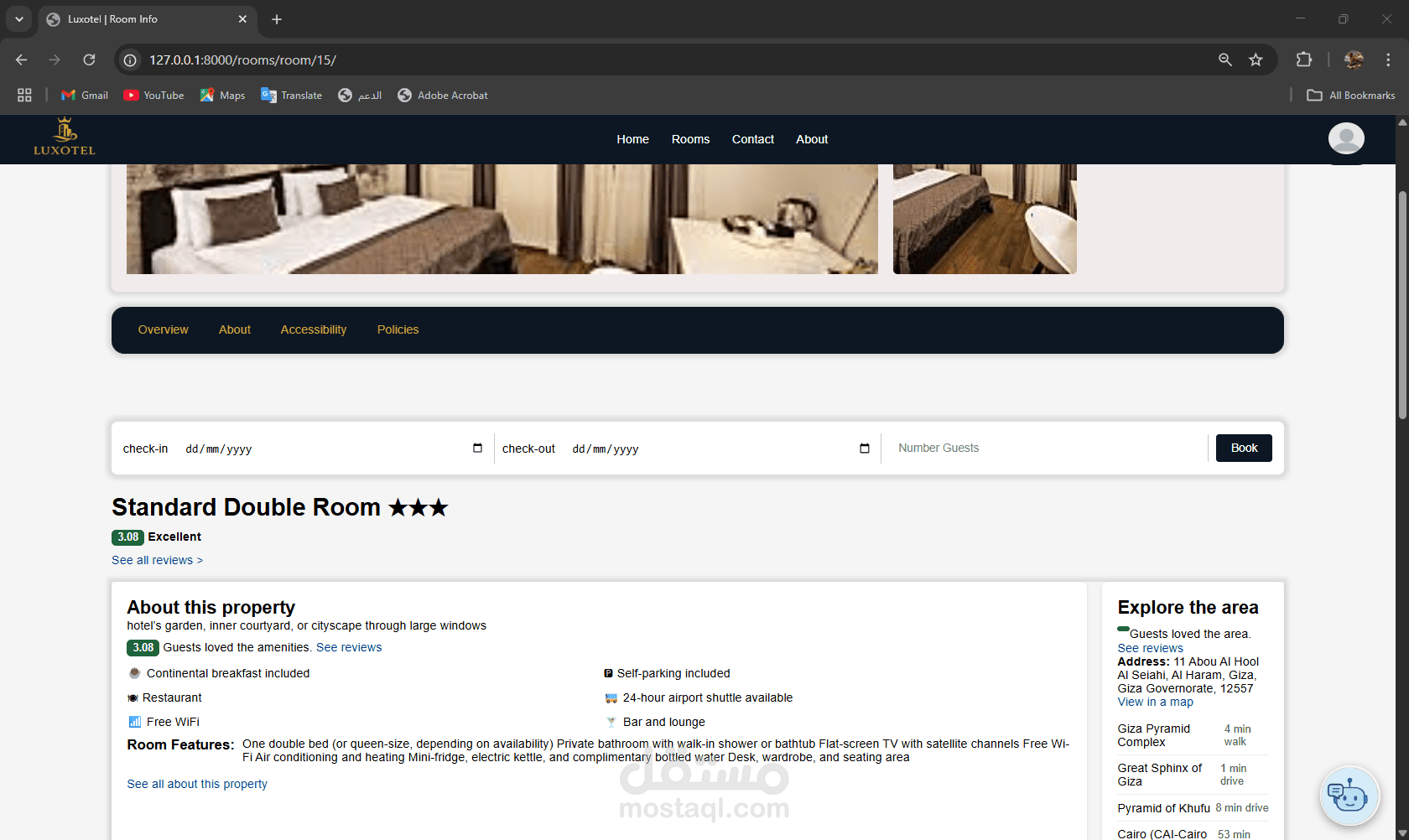Screen dimensions: 1409x840
Task: Click the browser forward arrow
Action: [55, 60]
